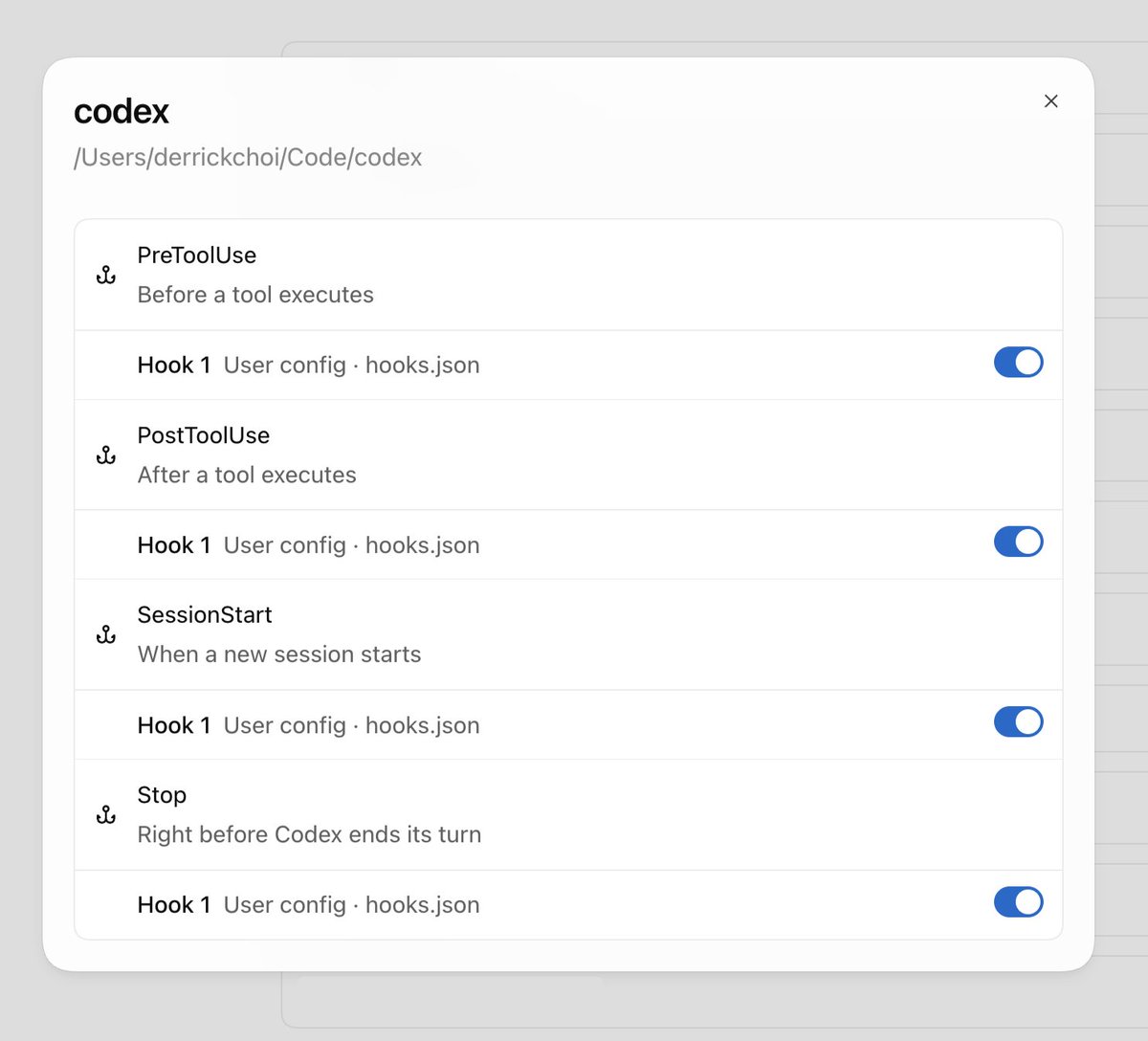Click the /Users/derrickchoi/Code/codex path text
The height and width of the screenshot is (1041, 1148).
tap(248, 158)
